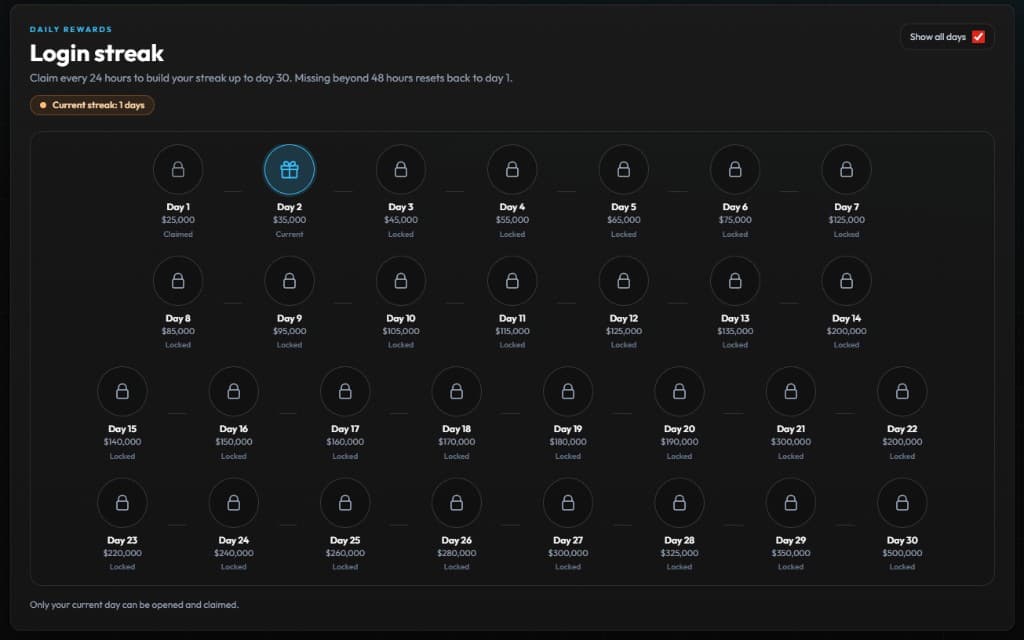Click the Day 22 lock icon
This screenshot has width=1024, height=640.
point(901,391)
